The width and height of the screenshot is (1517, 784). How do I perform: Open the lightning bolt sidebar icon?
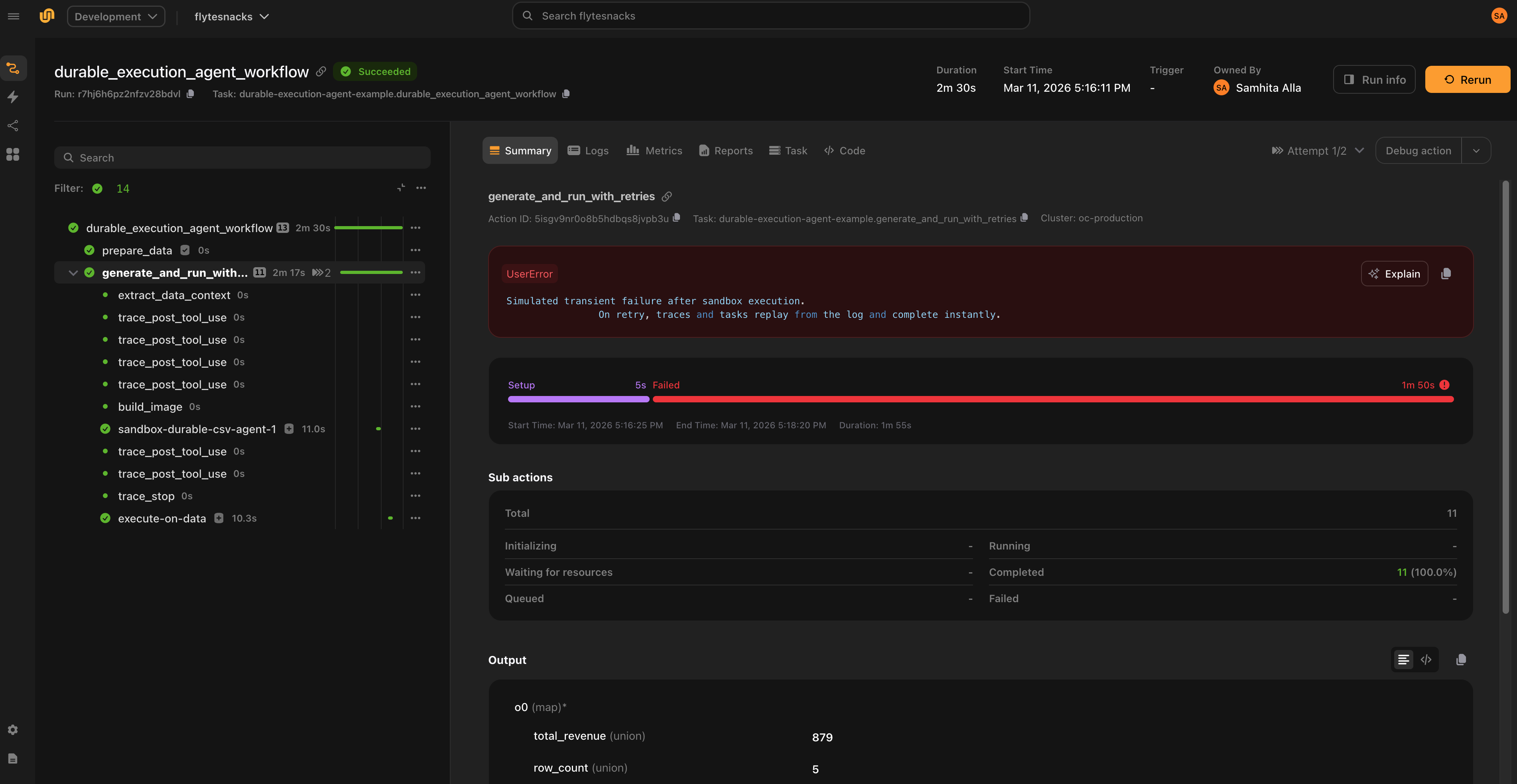(13, 97)
